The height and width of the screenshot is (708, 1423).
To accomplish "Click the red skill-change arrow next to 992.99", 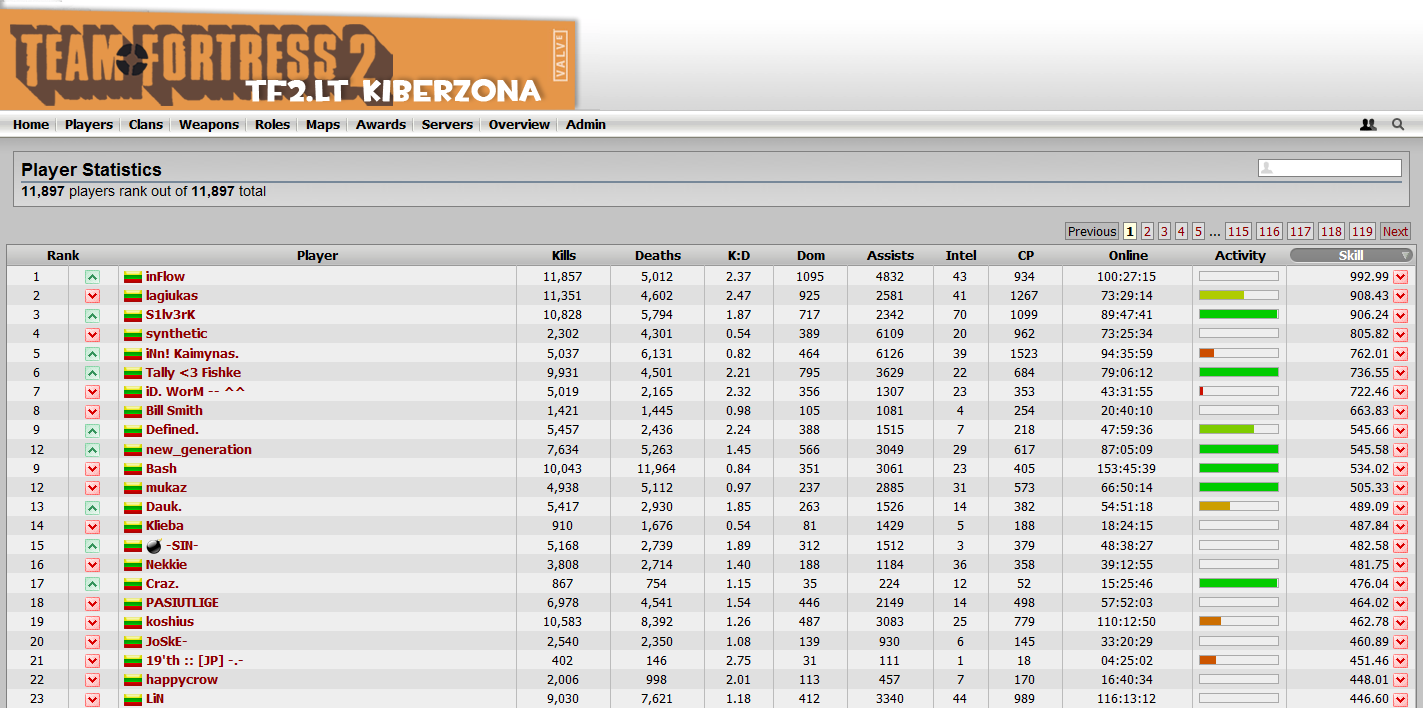I will click(1400, 277).
